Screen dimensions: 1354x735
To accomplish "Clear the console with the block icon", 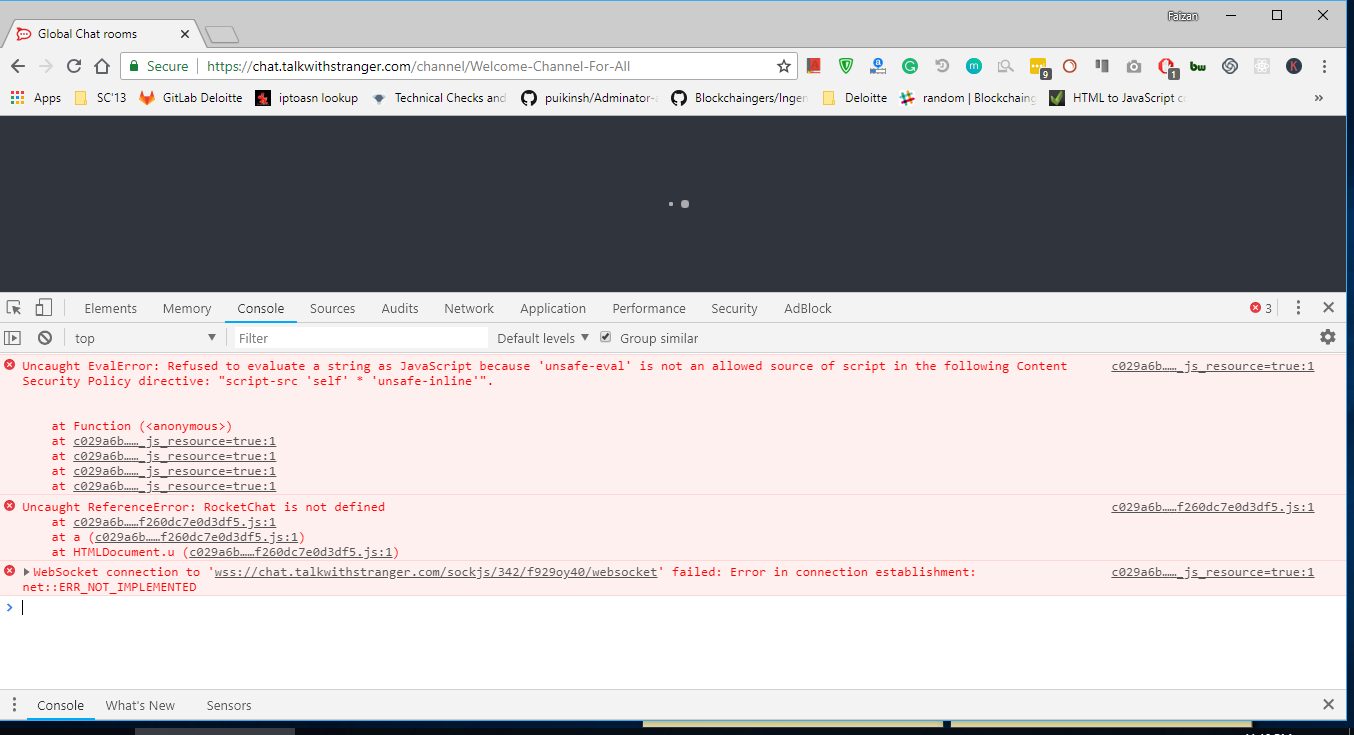I will pos(44,338).
